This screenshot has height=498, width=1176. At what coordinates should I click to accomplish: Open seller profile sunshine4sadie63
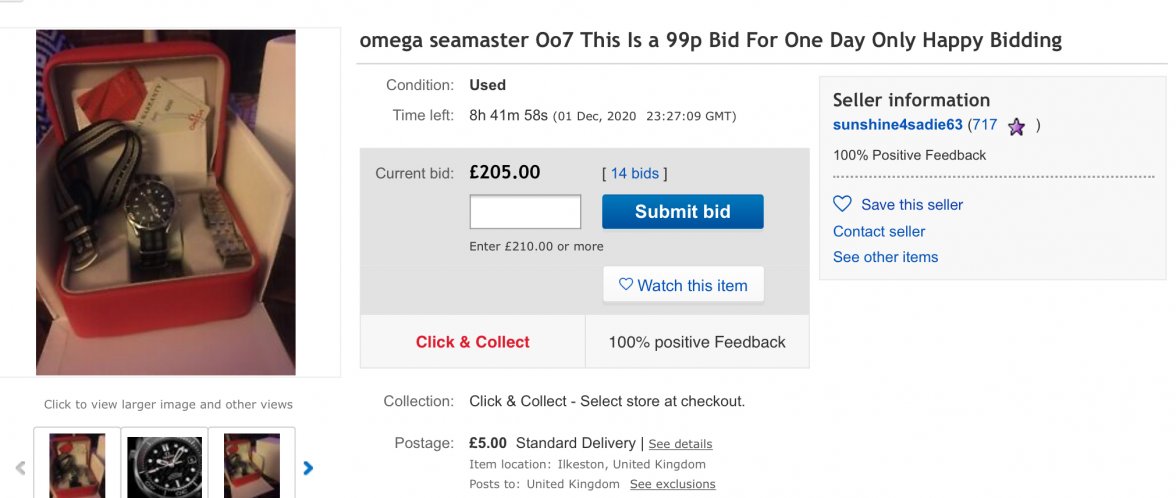897,125
